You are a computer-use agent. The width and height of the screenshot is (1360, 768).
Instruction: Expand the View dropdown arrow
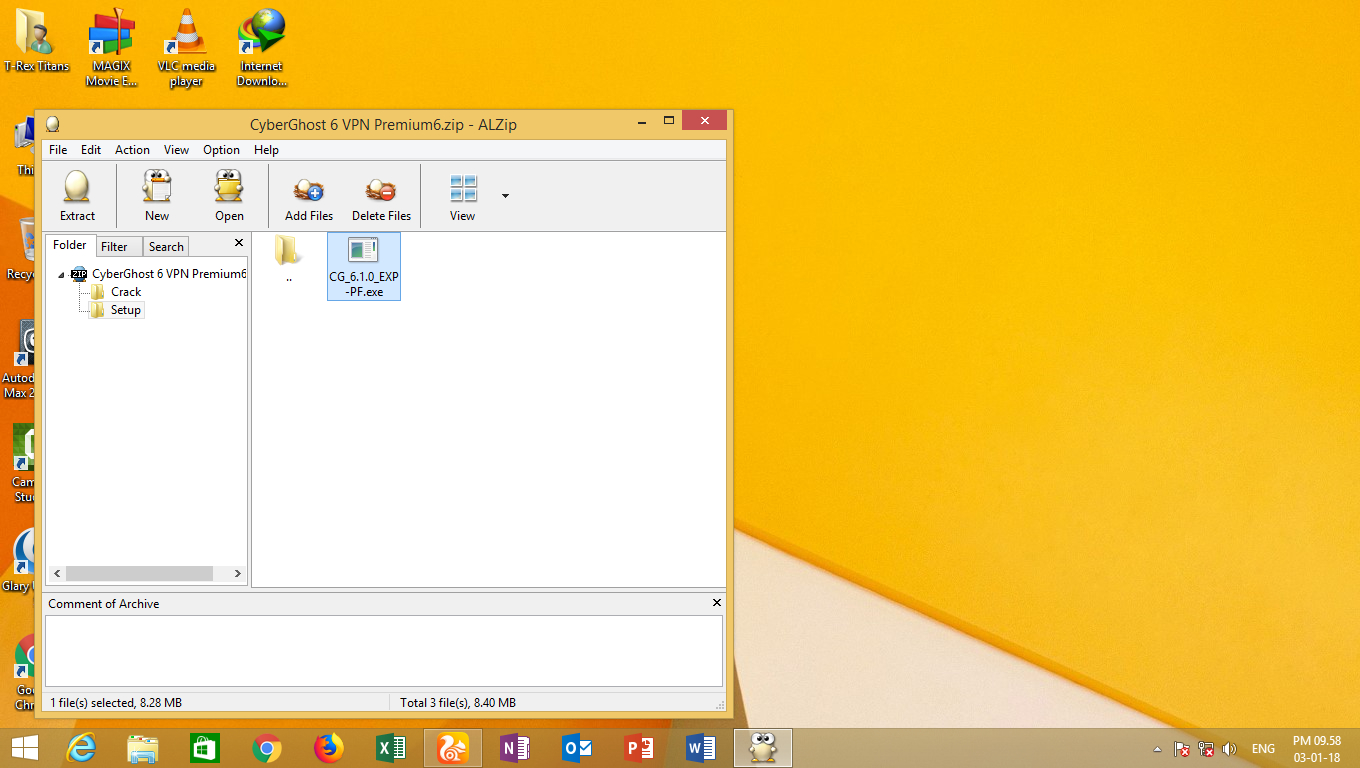[505, 196]
